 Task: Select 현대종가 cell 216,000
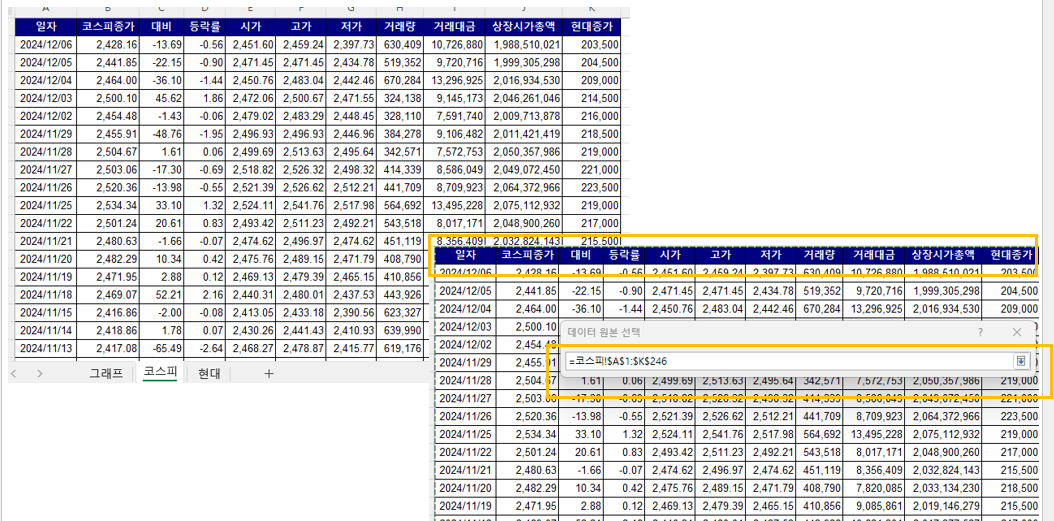[592, 116]
